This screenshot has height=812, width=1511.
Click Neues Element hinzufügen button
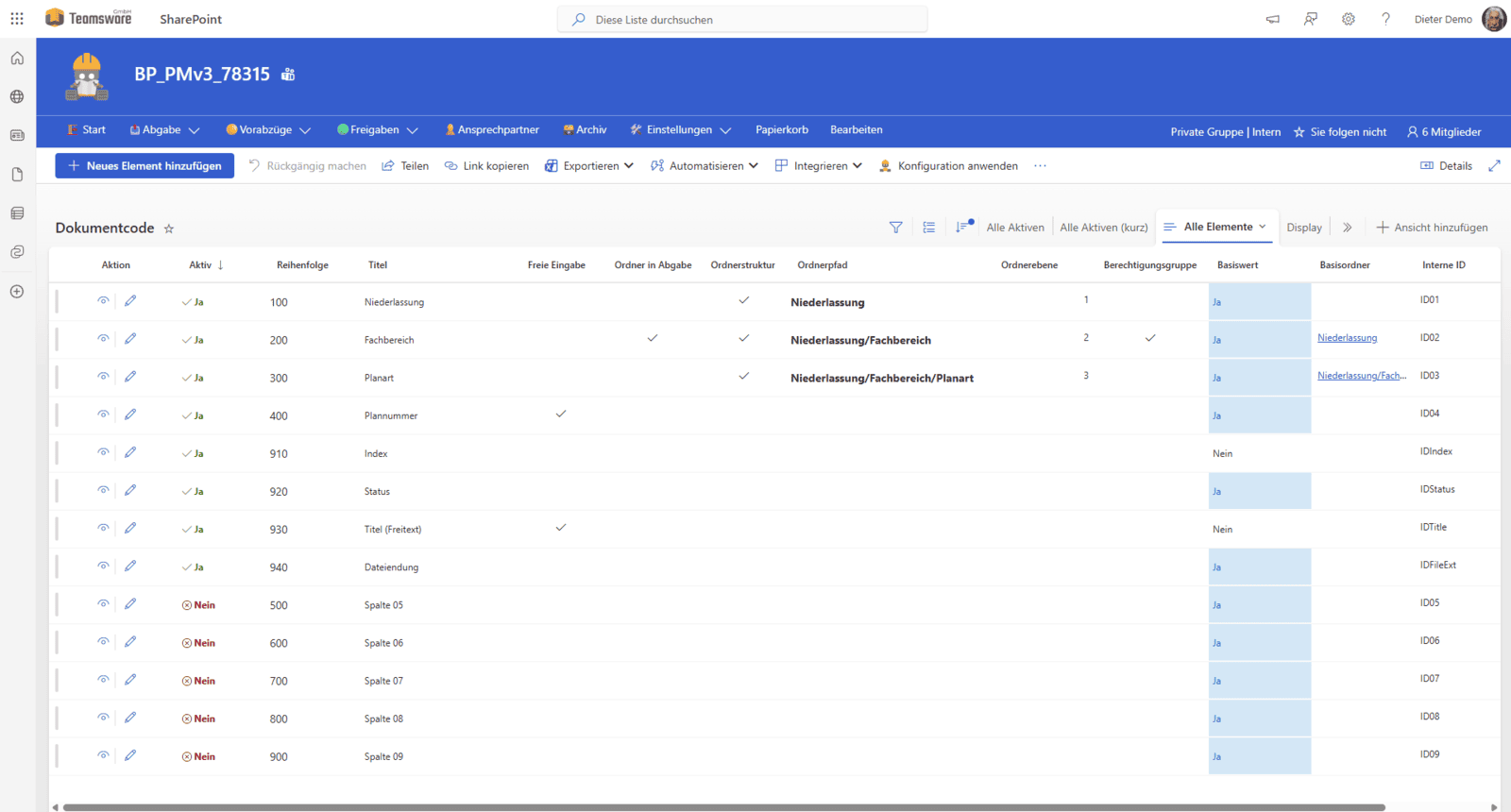(144, 166)
